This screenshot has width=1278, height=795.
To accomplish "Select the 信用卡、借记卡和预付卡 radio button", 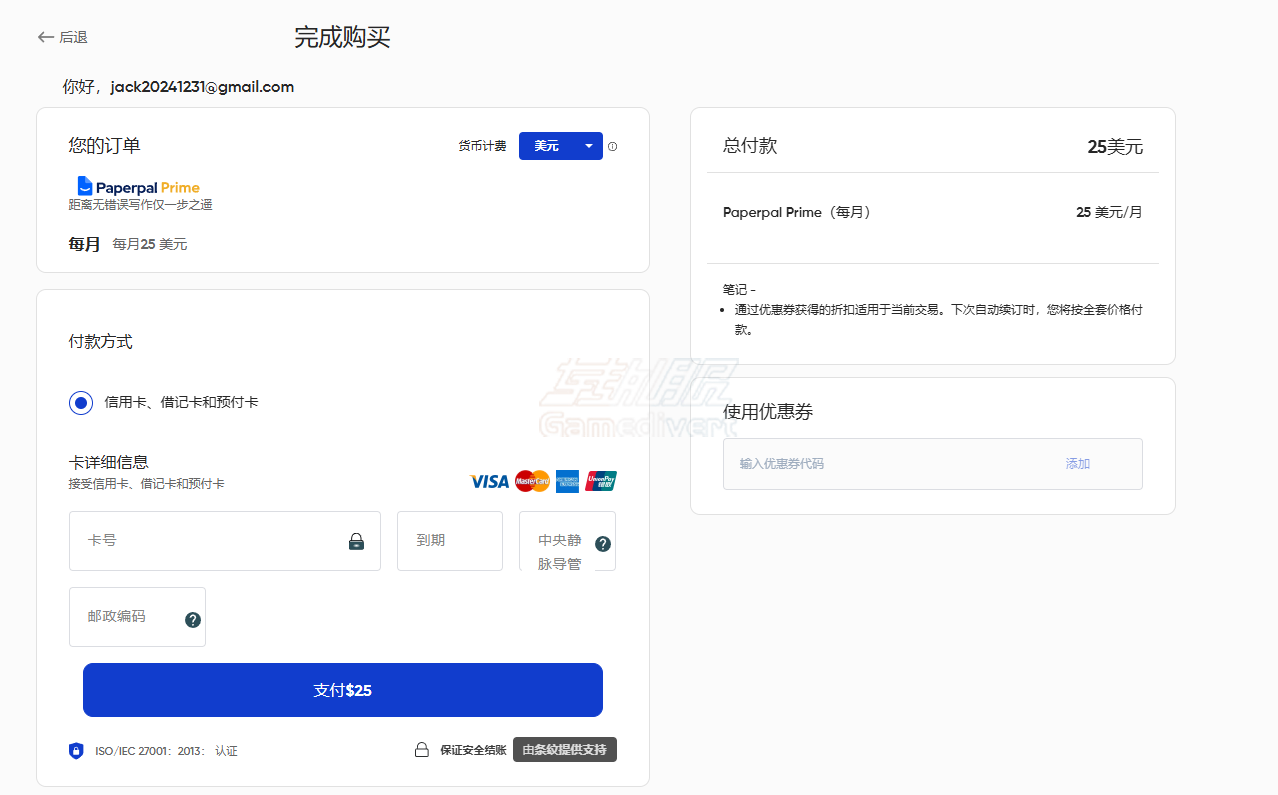I will coord(81,402).
